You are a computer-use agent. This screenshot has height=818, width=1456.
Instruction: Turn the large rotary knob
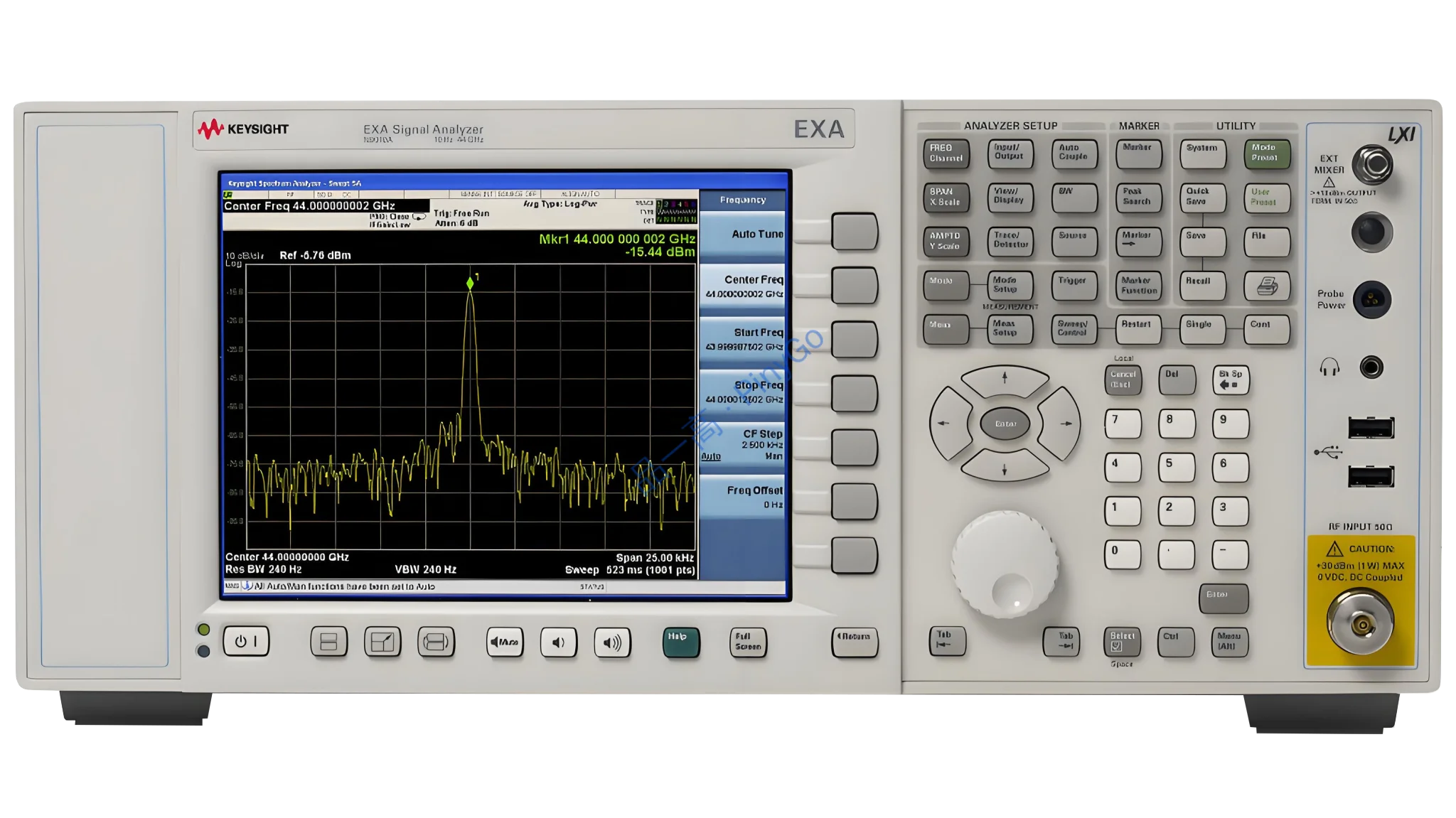point(1005,564)
